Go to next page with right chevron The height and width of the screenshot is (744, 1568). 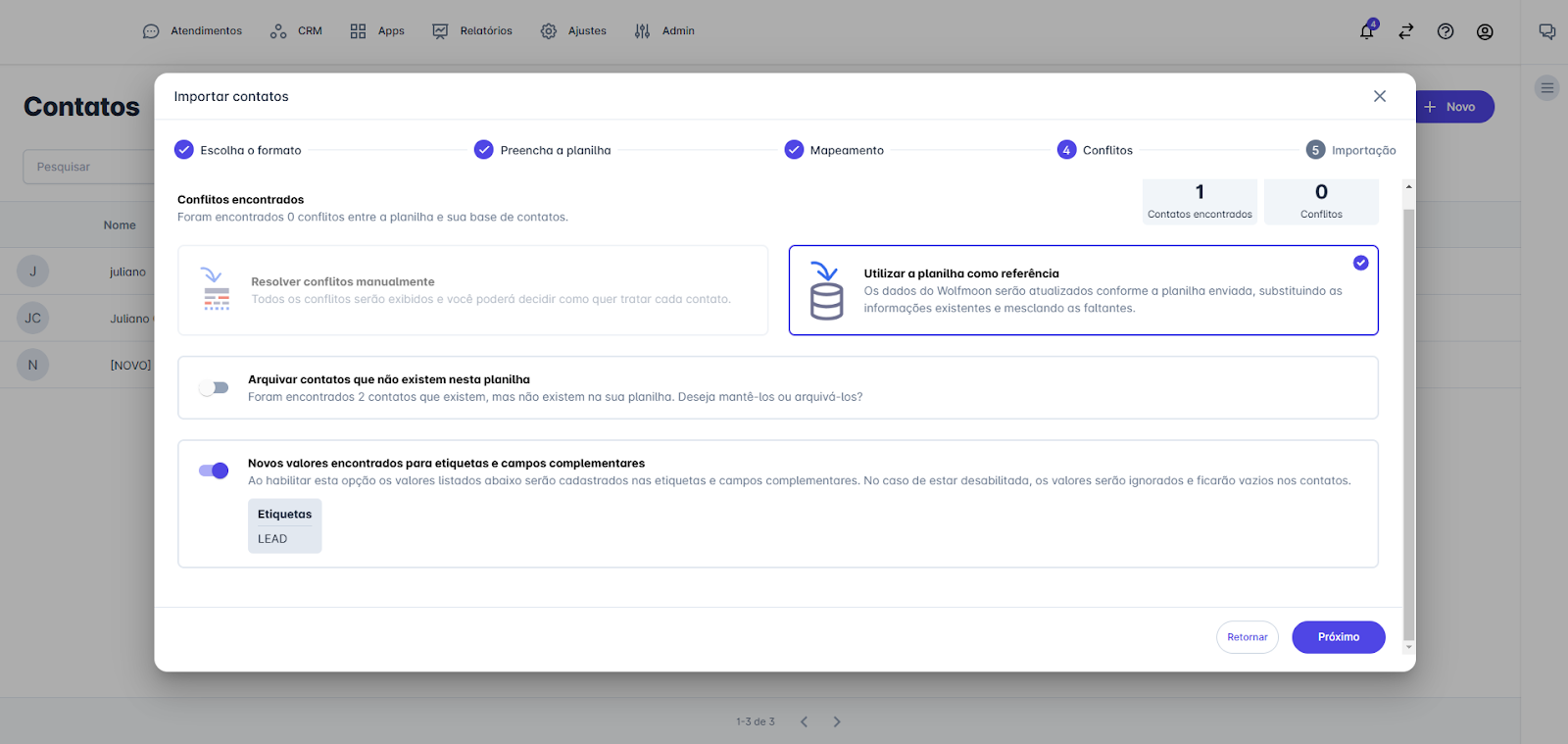click(x=836, y=721)
